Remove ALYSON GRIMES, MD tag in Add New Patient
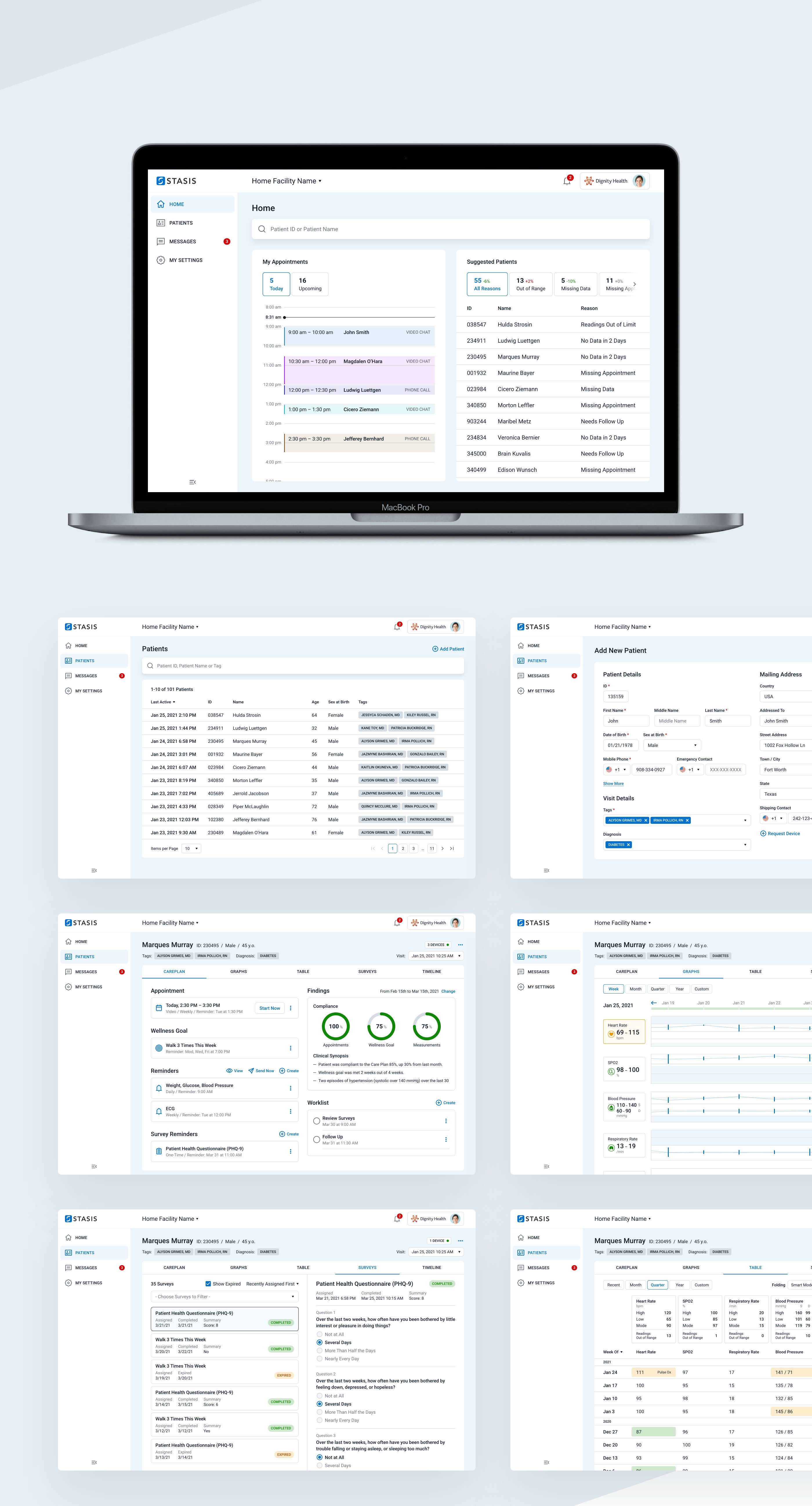 pos(646,820)
